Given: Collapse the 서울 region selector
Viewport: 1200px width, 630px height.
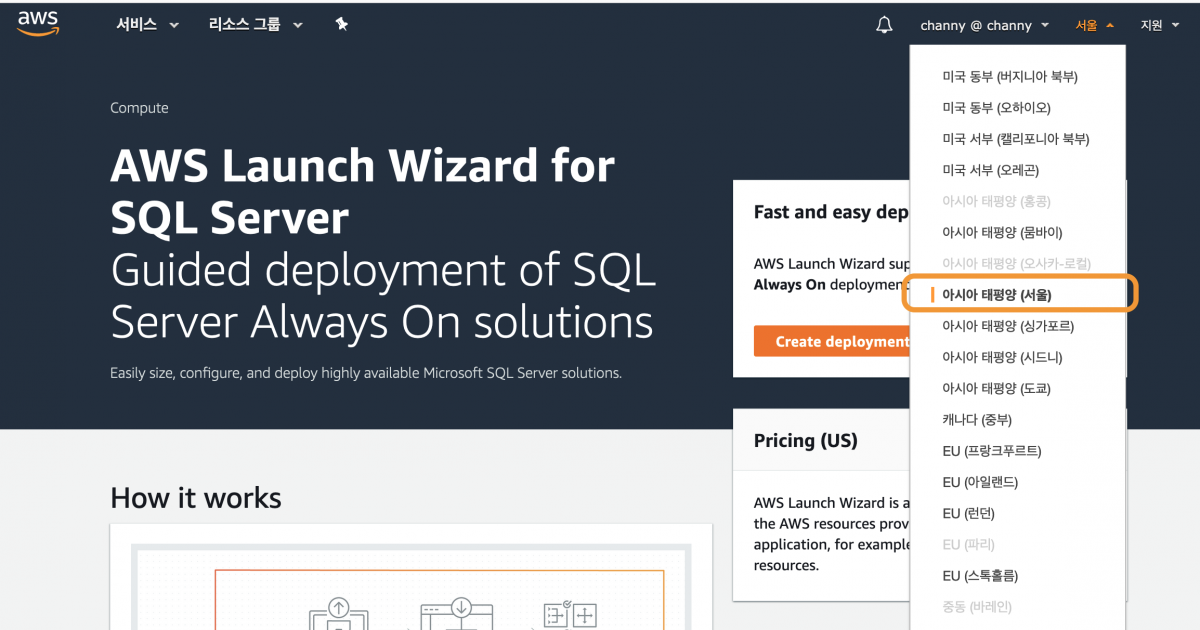Looking at the screenshot, I should (x=1093, y=24).
